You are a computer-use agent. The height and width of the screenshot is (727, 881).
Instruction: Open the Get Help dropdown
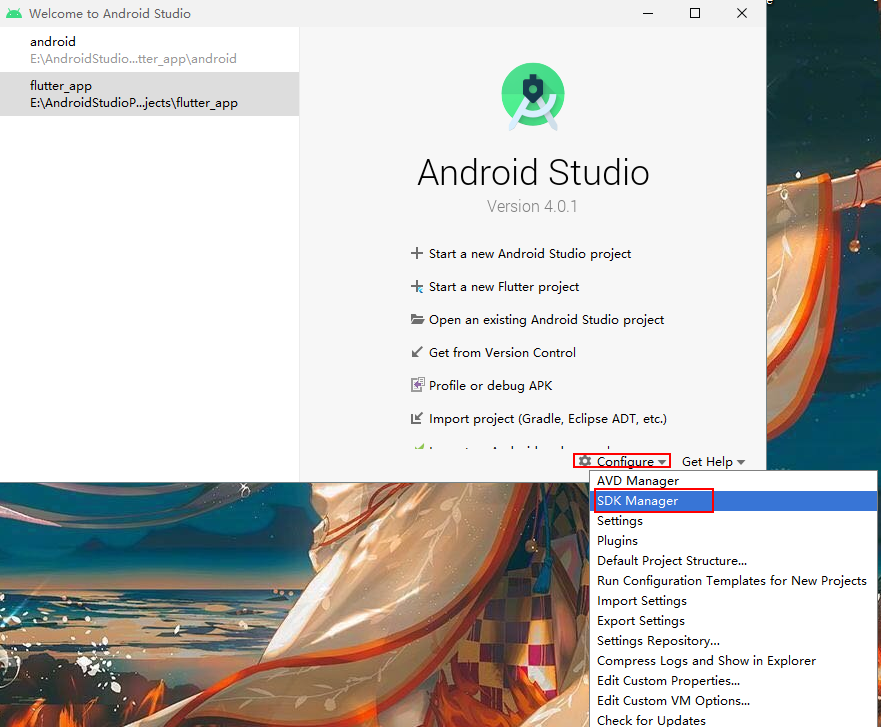(x=713, y=462)
